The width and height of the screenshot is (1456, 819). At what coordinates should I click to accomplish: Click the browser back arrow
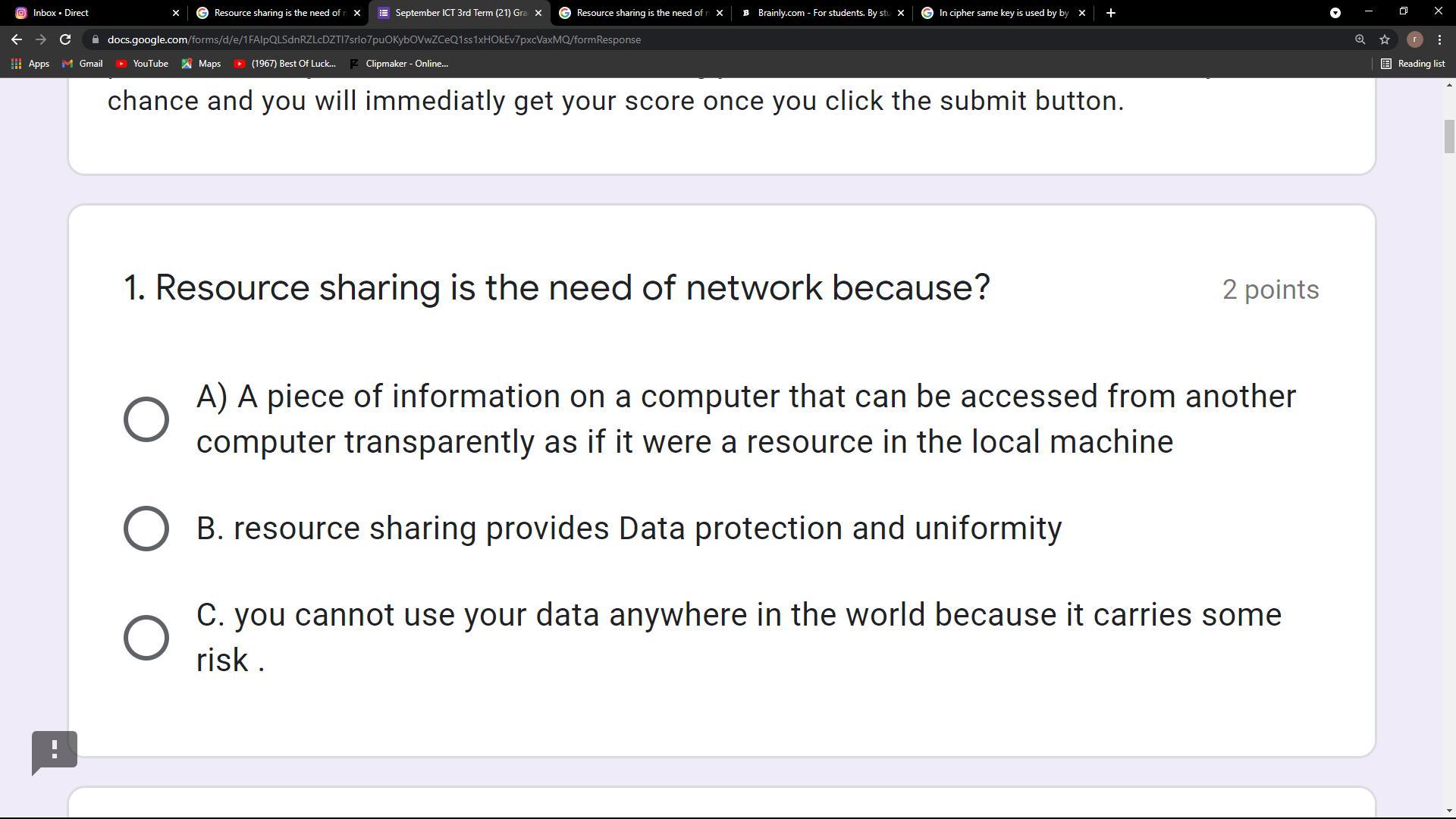coord(17,39)
